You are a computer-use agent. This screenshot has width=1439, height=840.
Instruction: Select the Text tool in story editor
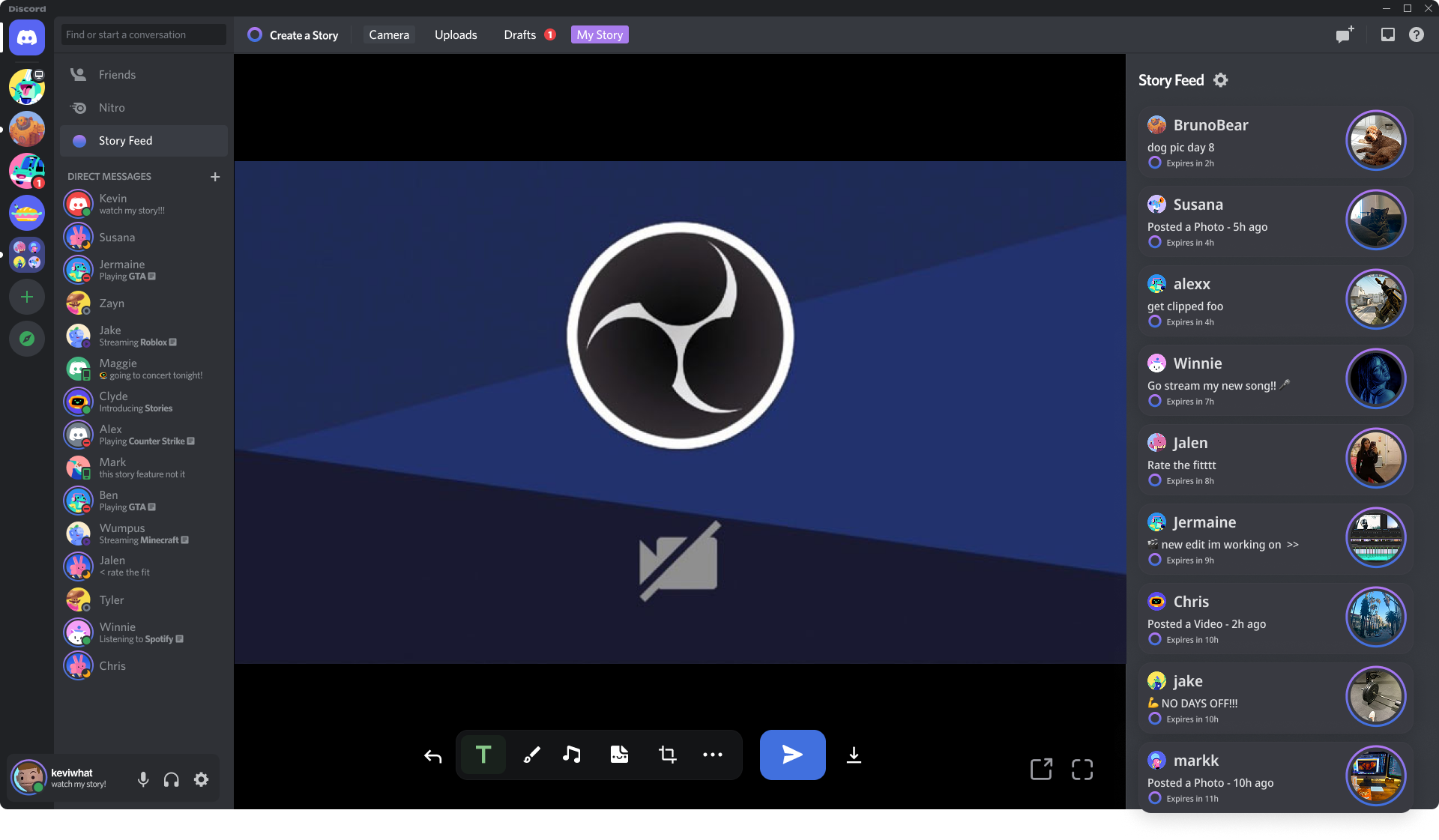(x=483, y=755)
